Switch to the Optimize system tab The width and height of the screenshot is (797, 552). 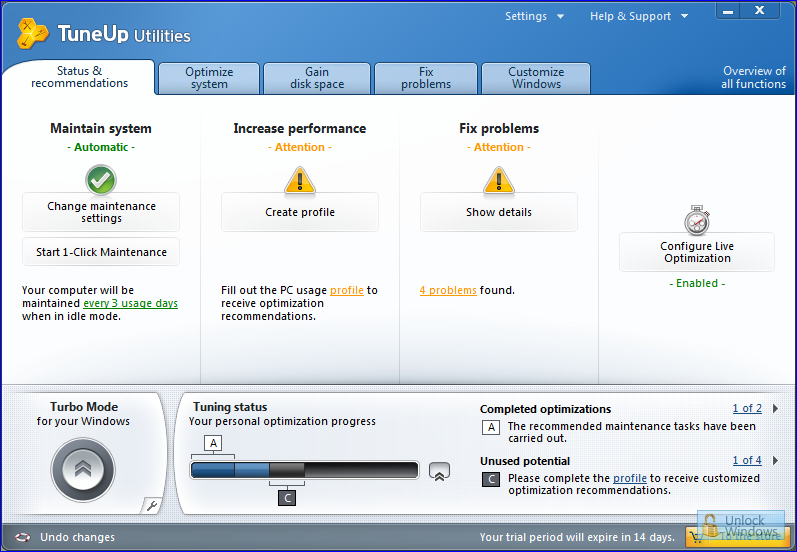209,78
